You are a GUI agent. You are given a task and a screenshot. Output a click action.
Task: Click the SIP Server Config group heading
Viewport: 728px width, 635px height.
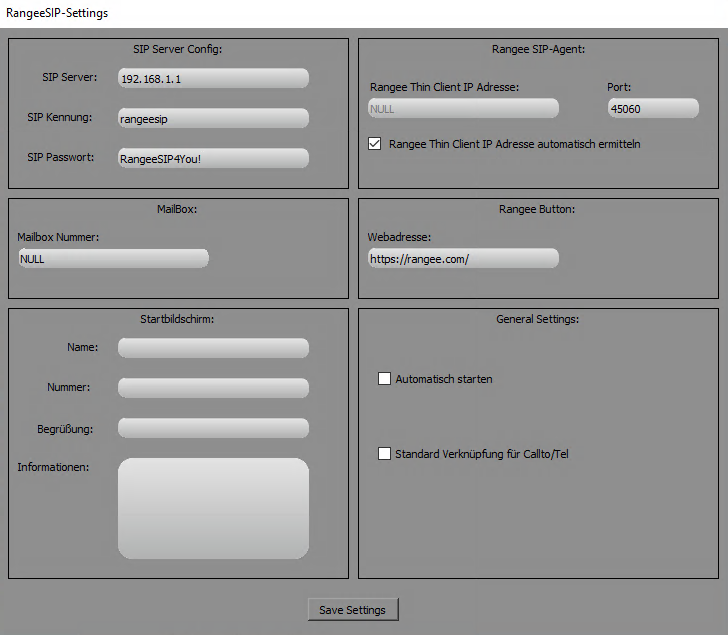click(178, 48)
